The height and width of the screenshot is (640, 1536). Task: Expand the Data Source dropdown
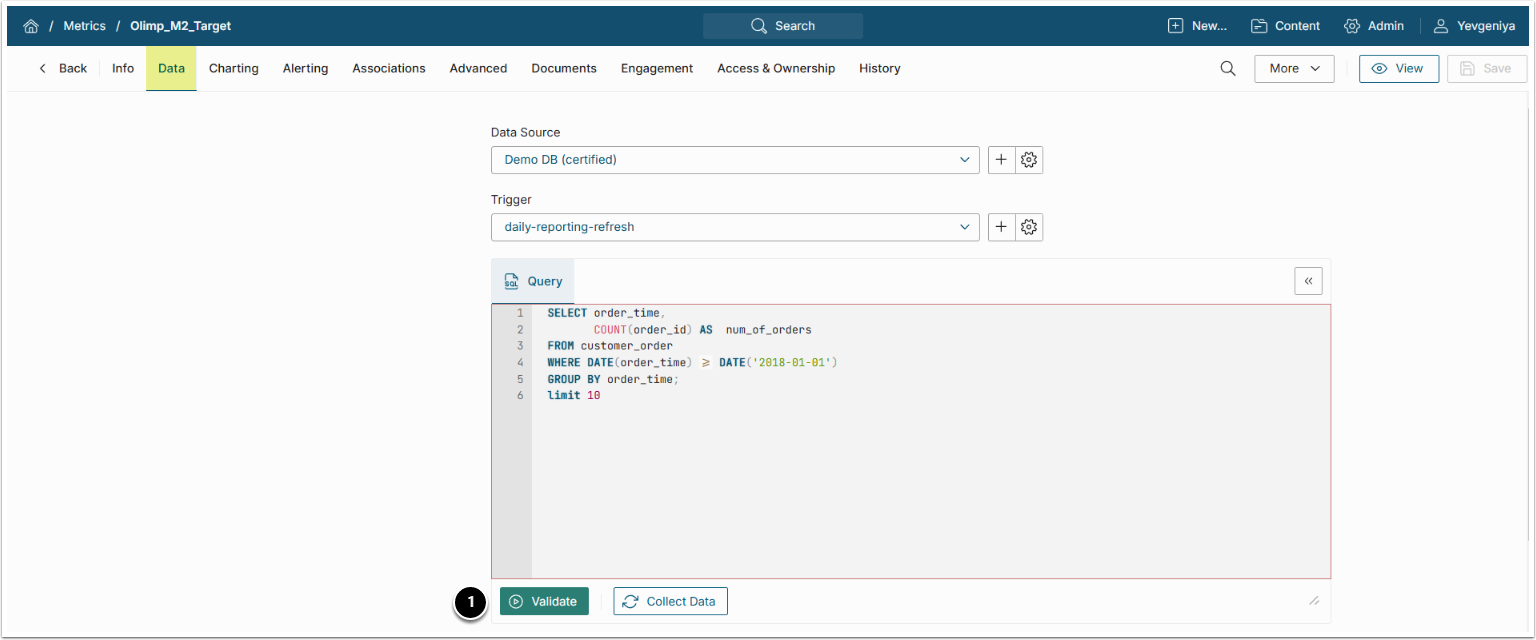734,160
